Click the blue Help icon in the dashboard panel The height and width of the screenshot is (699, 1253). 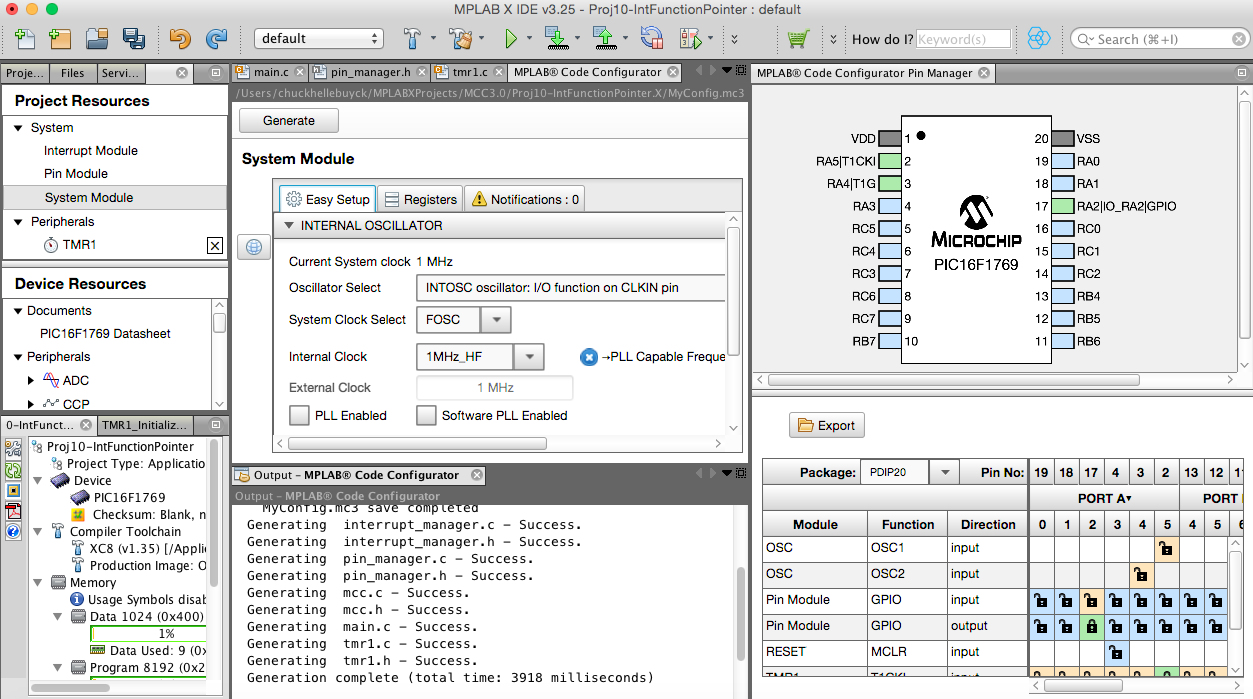tap(13, 530)
